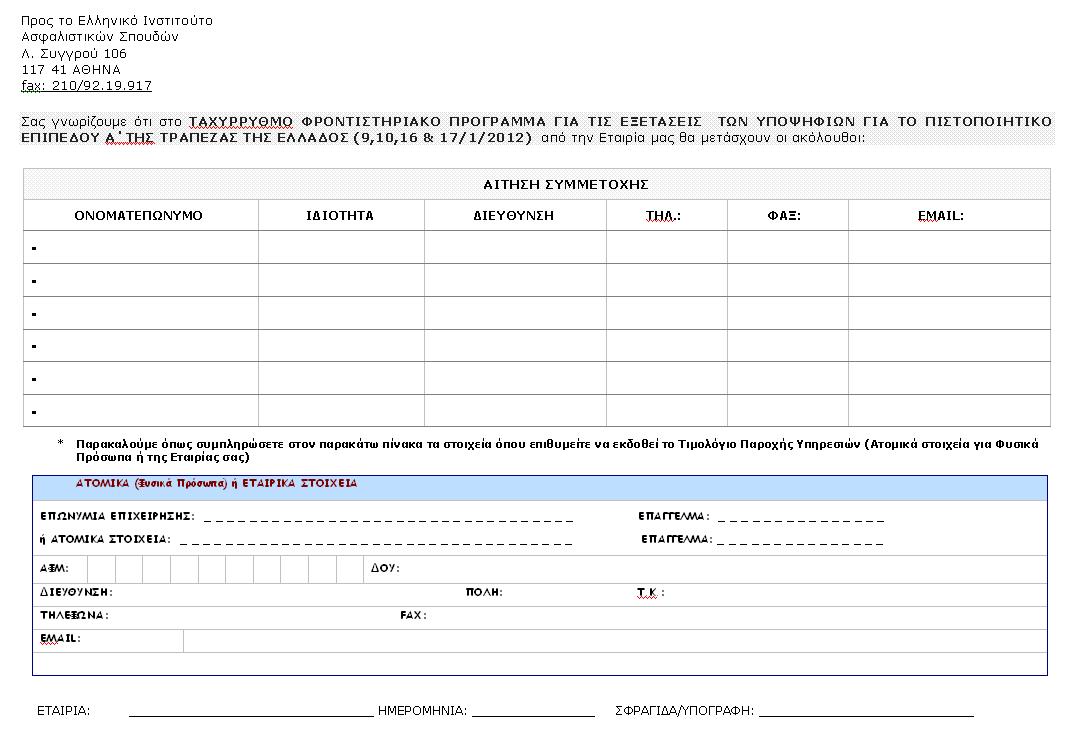The width and height of the screenshot is (1088, 746).
Task: Click the ΑΙΤΗΣΗ ΣΥΜΜΕΤΟΧΗΣ table title
Action: [537, 184]
